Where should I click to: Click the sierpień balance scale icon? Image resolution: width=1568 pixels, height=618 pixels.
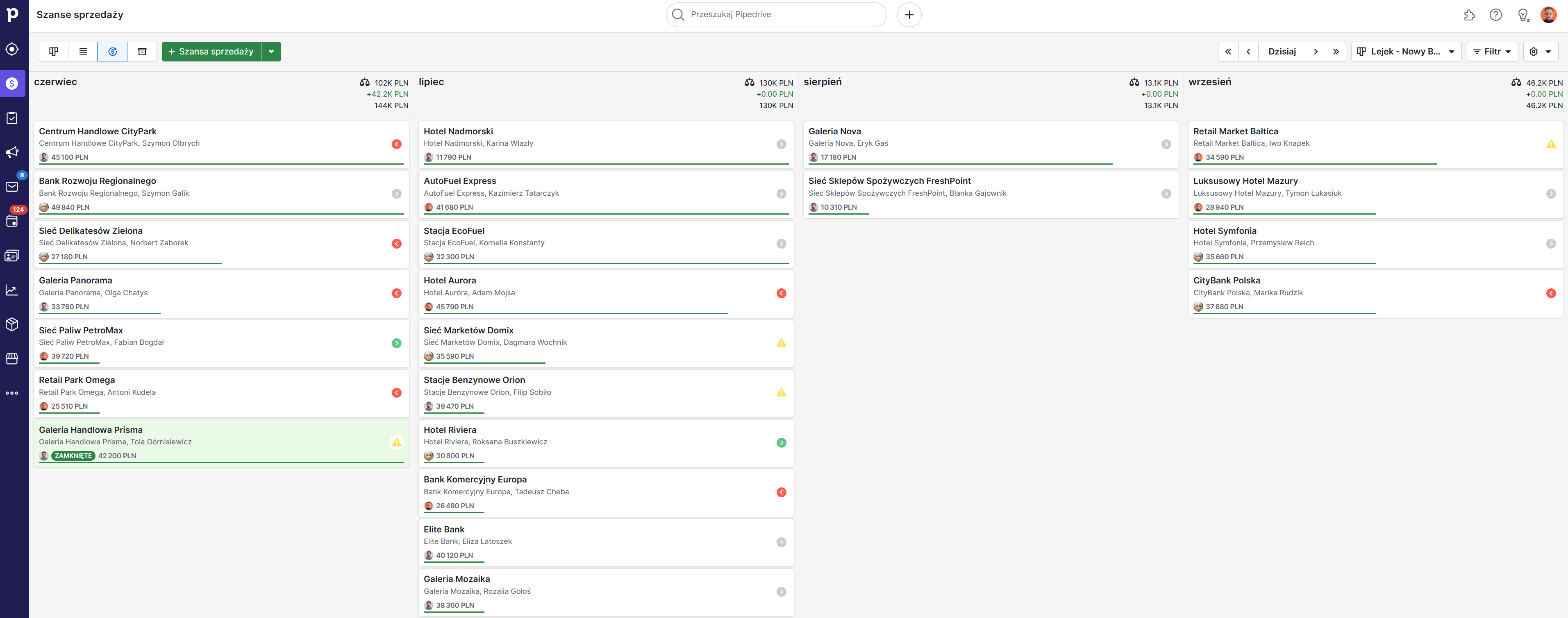[x=1134, y=82]
